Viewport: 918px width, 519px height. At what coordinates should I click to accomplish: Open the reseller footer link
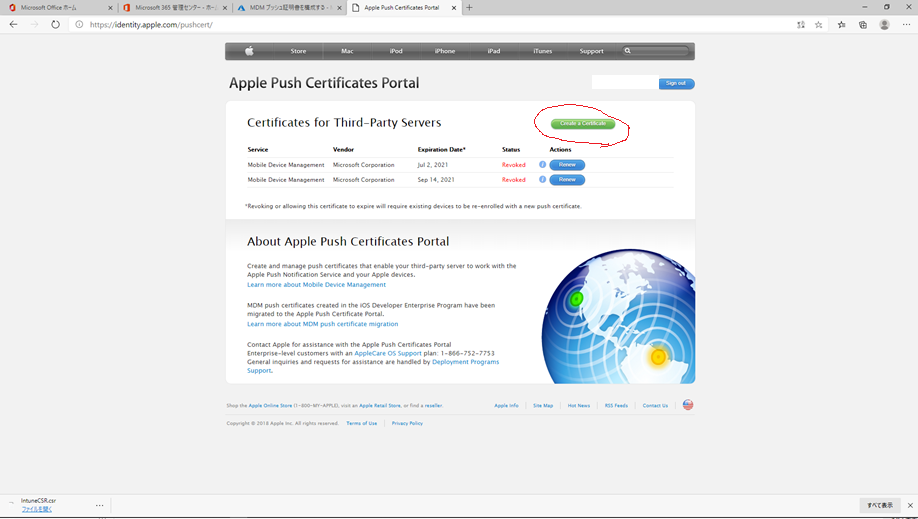(x=433, y=405)
